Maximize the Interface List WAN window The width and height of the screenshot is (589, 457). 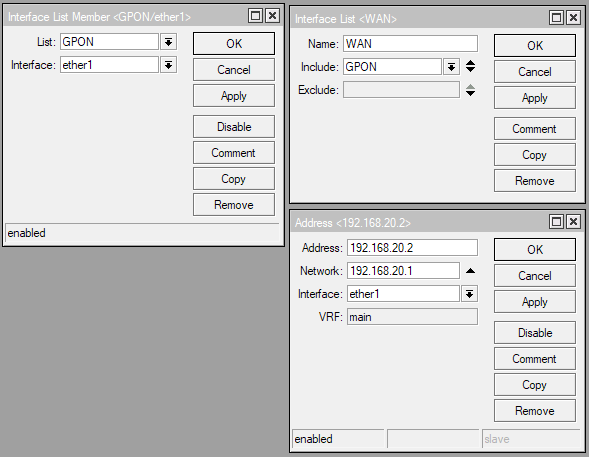click(556, 18)
